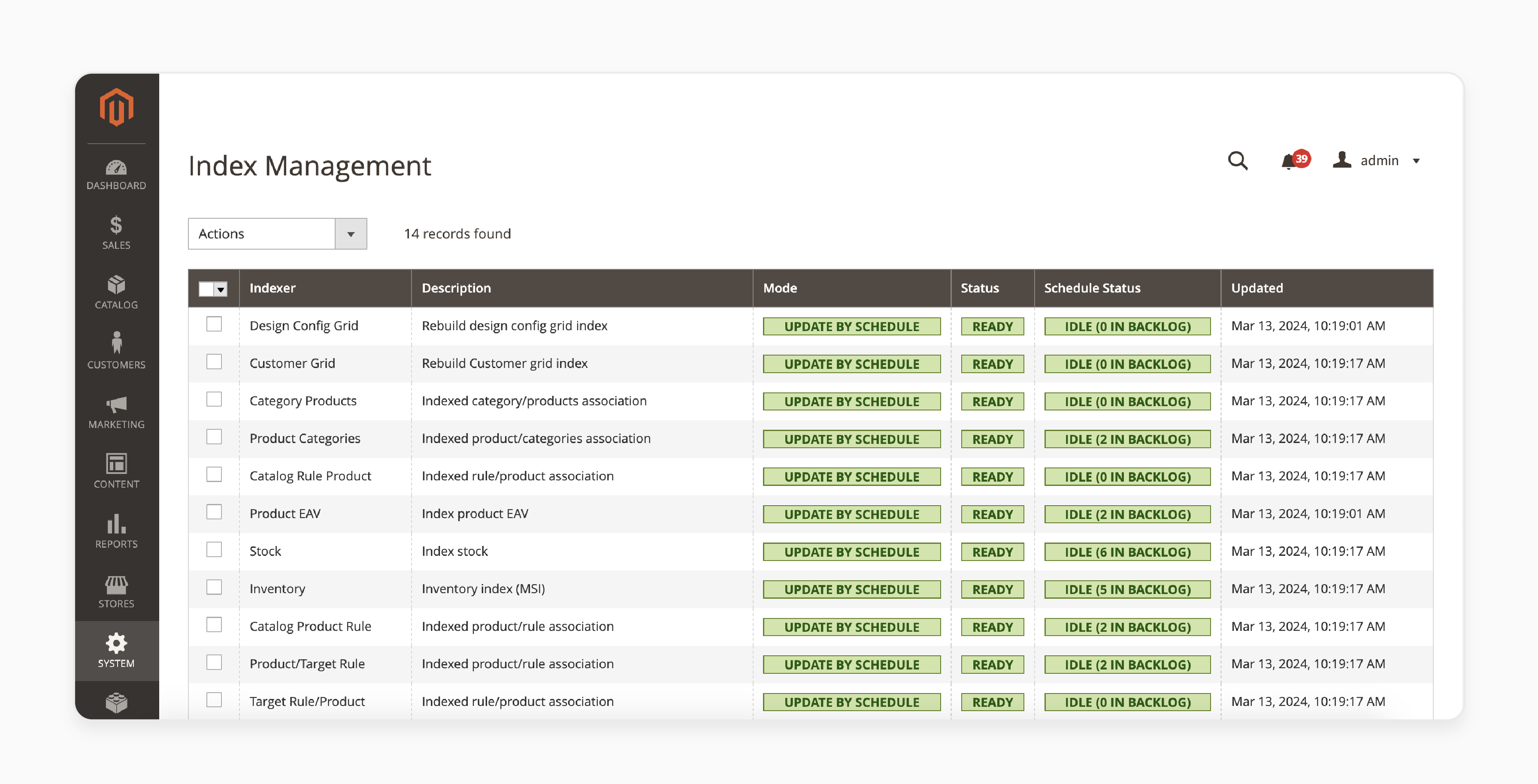This screenshot has width=1538, height=784.
Task: Click the master select all checkbox
Action: tap(206, 289)
